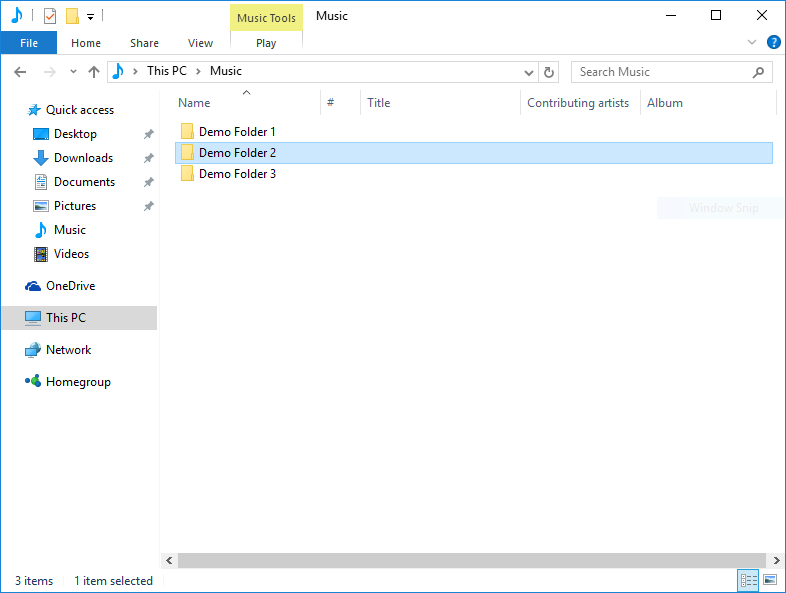The image size is (786, 593).
Task: Go up one level with Up arrow
Action: tap(94, 72)
